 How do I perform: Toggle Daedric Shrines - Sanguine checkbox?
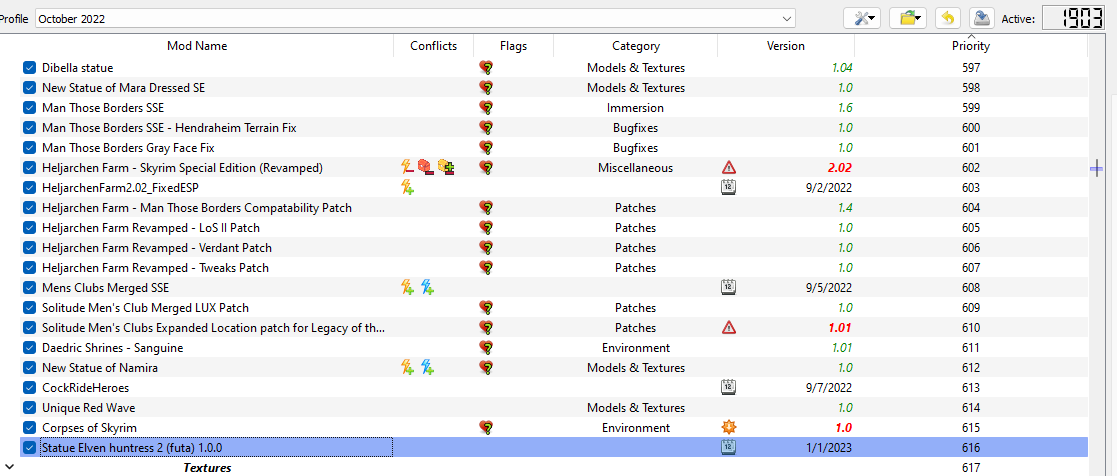29,348
